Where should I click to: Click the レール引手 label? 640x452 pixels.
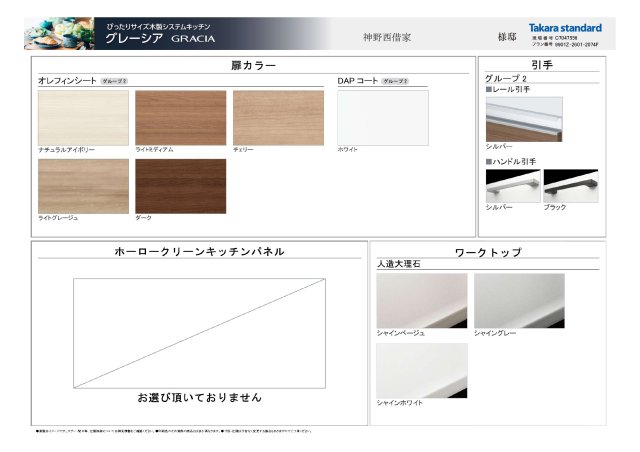[x=508, y=89]
